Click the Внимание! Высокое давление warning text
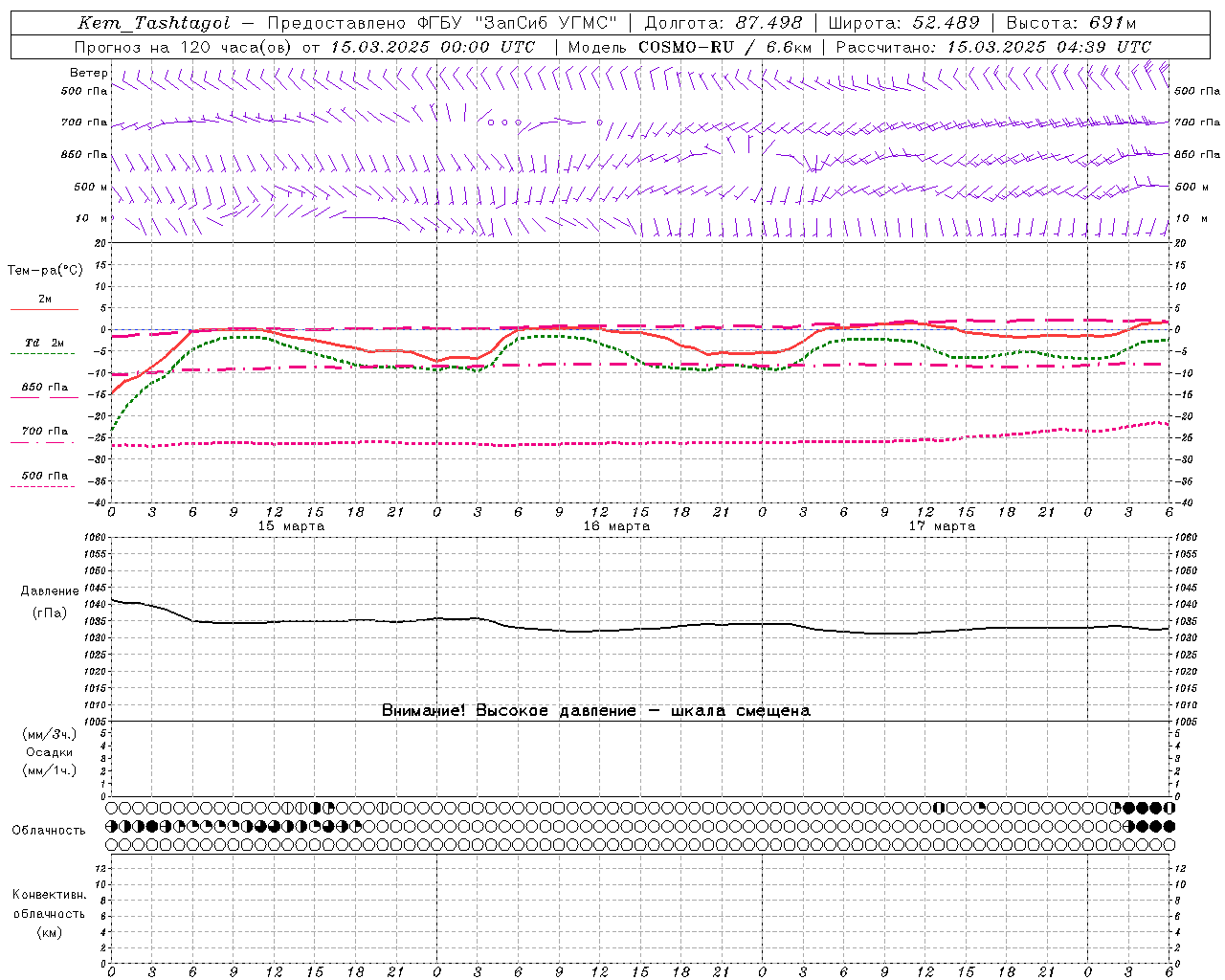 pos(596,711)
